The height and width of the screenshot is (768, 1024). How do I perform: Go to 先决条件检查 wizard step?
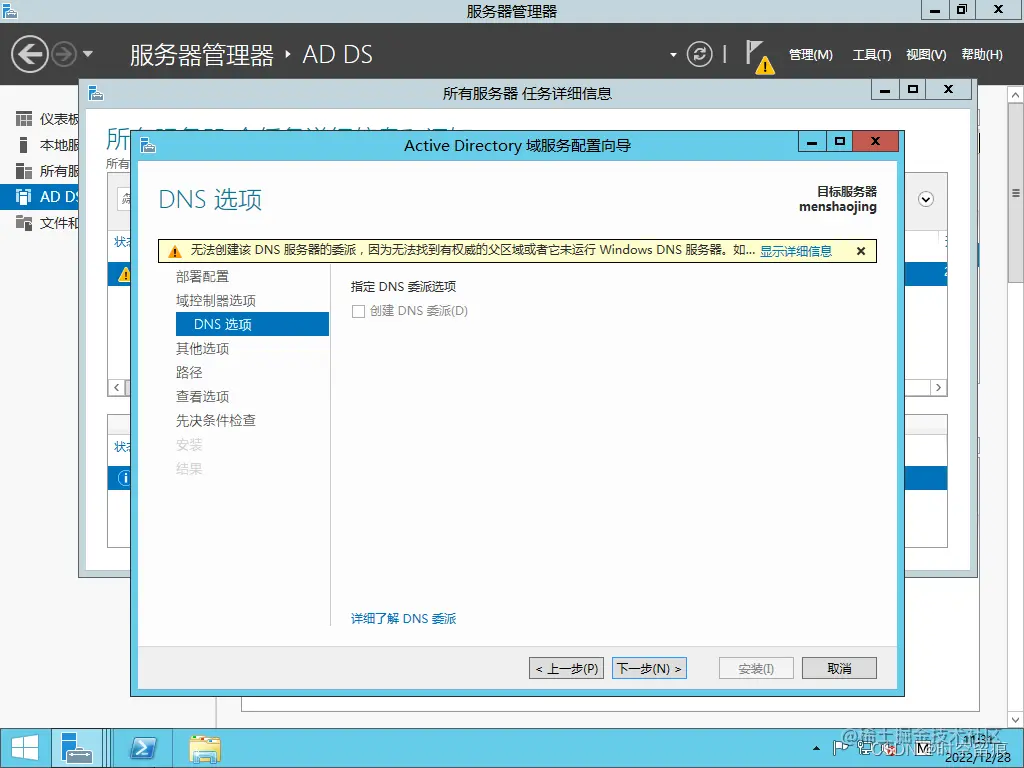coord(216,421)
